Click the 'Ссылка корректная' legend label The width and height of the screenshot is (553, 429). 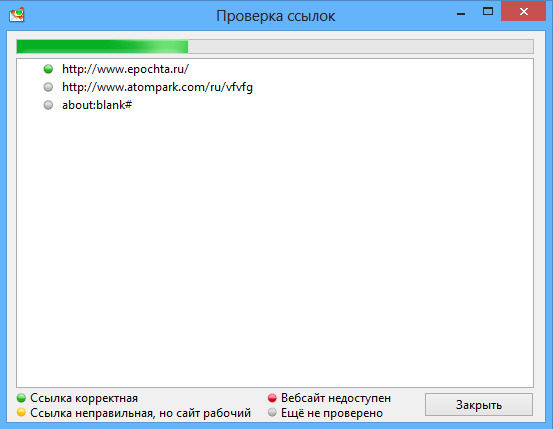[x=84, y=398]
